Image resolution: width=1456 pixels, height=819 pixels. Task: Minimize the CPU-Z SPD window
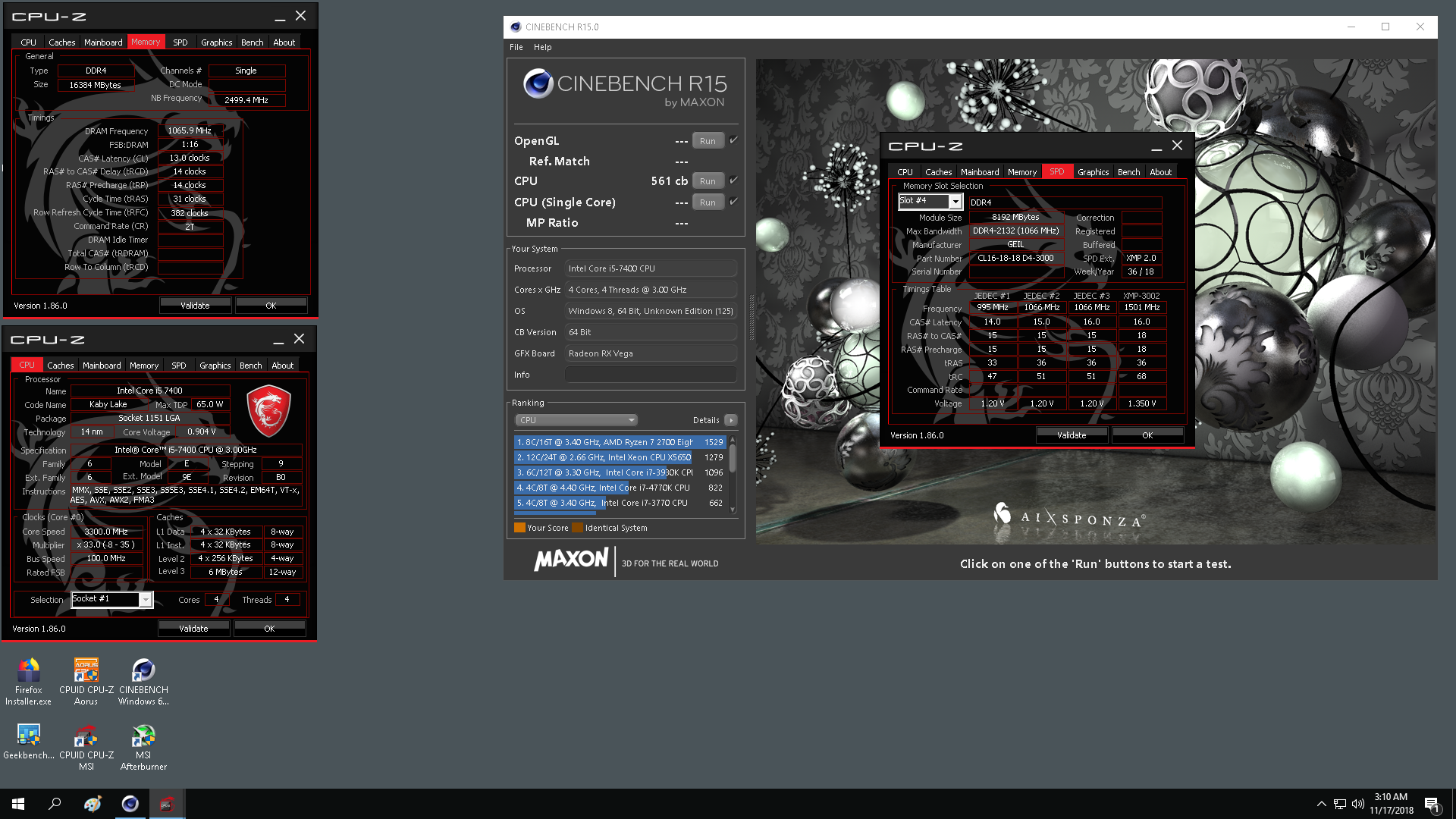coord(1156,146)
